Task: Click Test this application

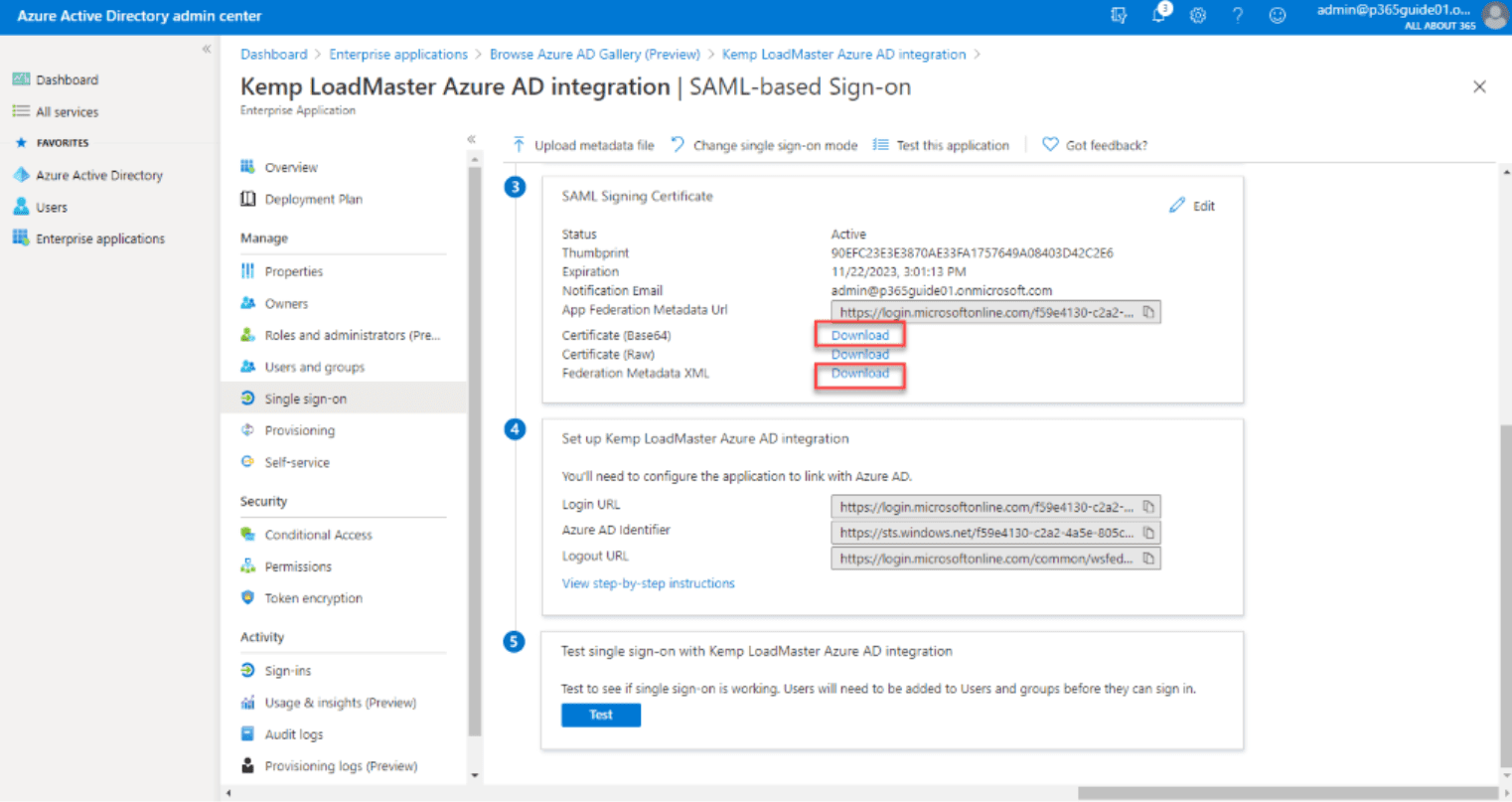Action: pos(941,145)
